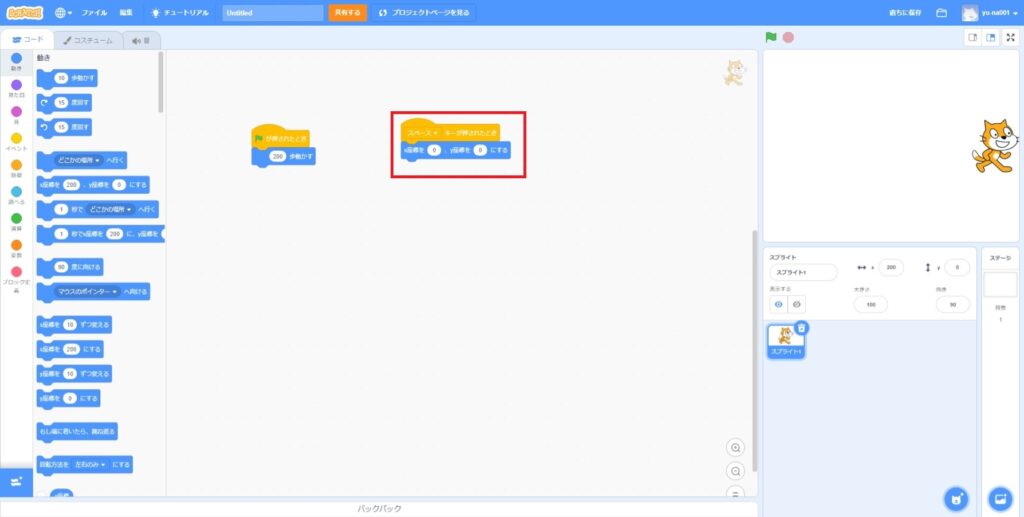Open マウスのポインター dropdown in へ向ける block

pos(87,292)
